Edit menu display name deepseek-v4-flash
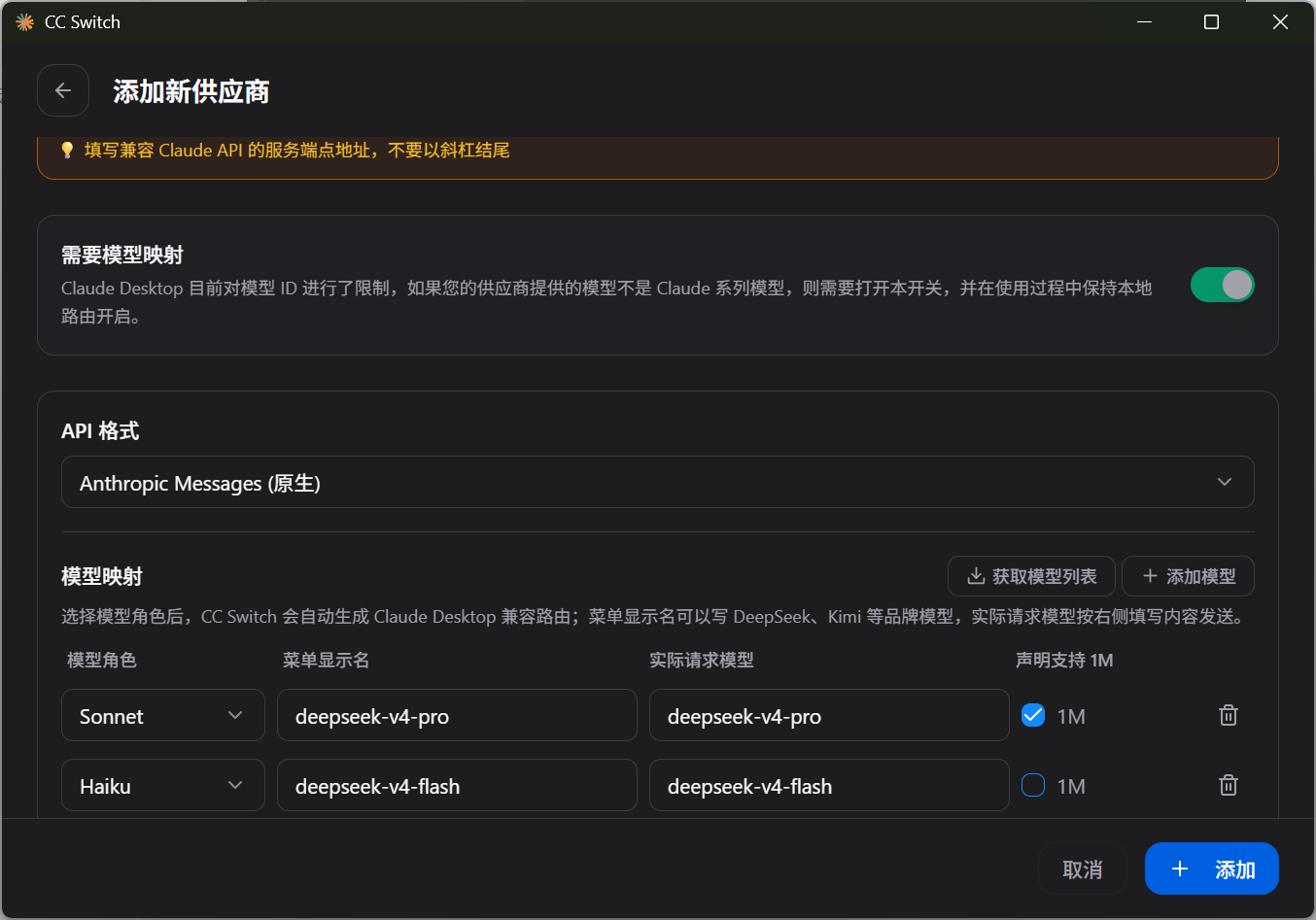Image resolution: width=1316 pixels, height=920 pixels. tap(457, 785)
